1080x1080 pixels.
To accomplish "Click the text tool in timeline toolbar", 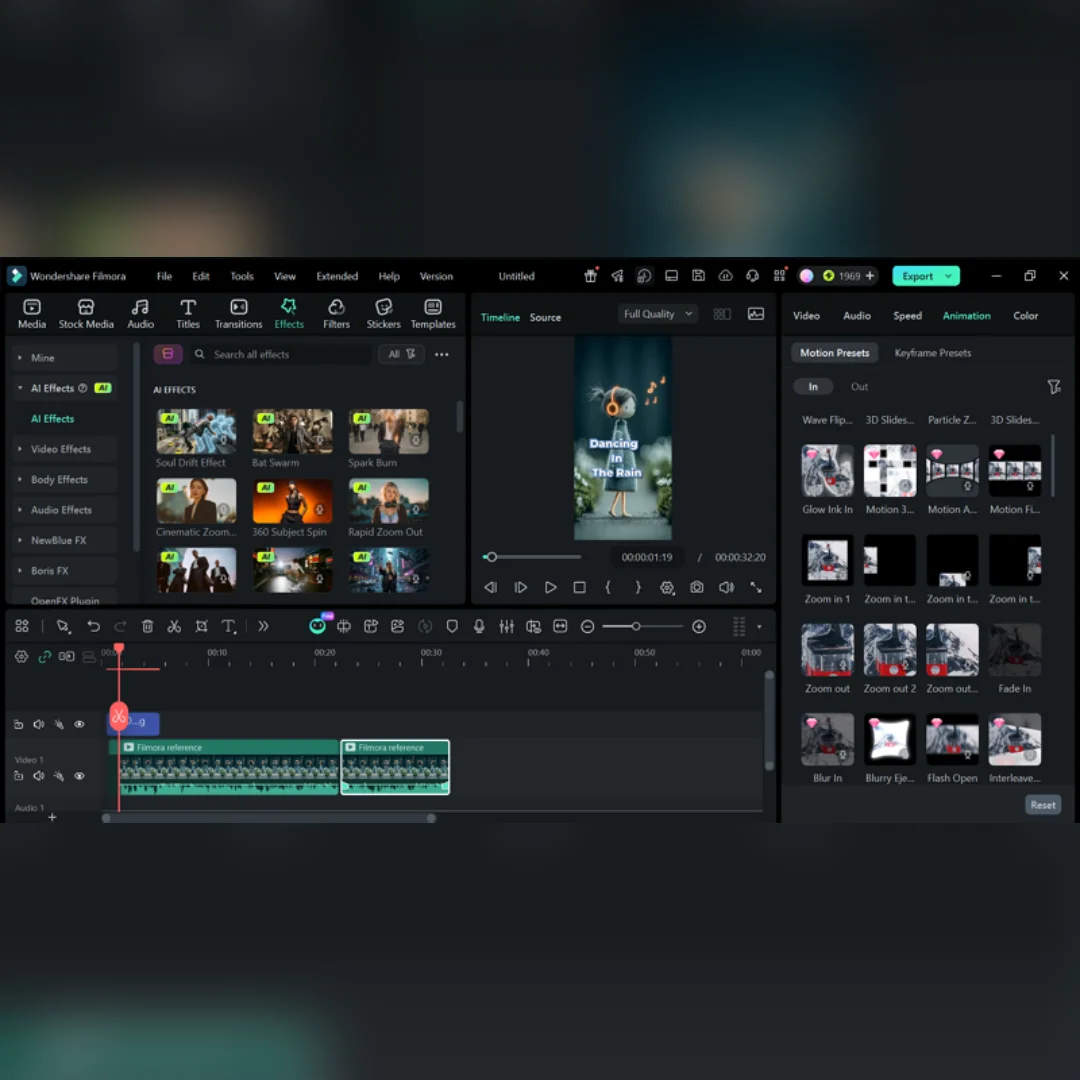I will click(229, 626).
